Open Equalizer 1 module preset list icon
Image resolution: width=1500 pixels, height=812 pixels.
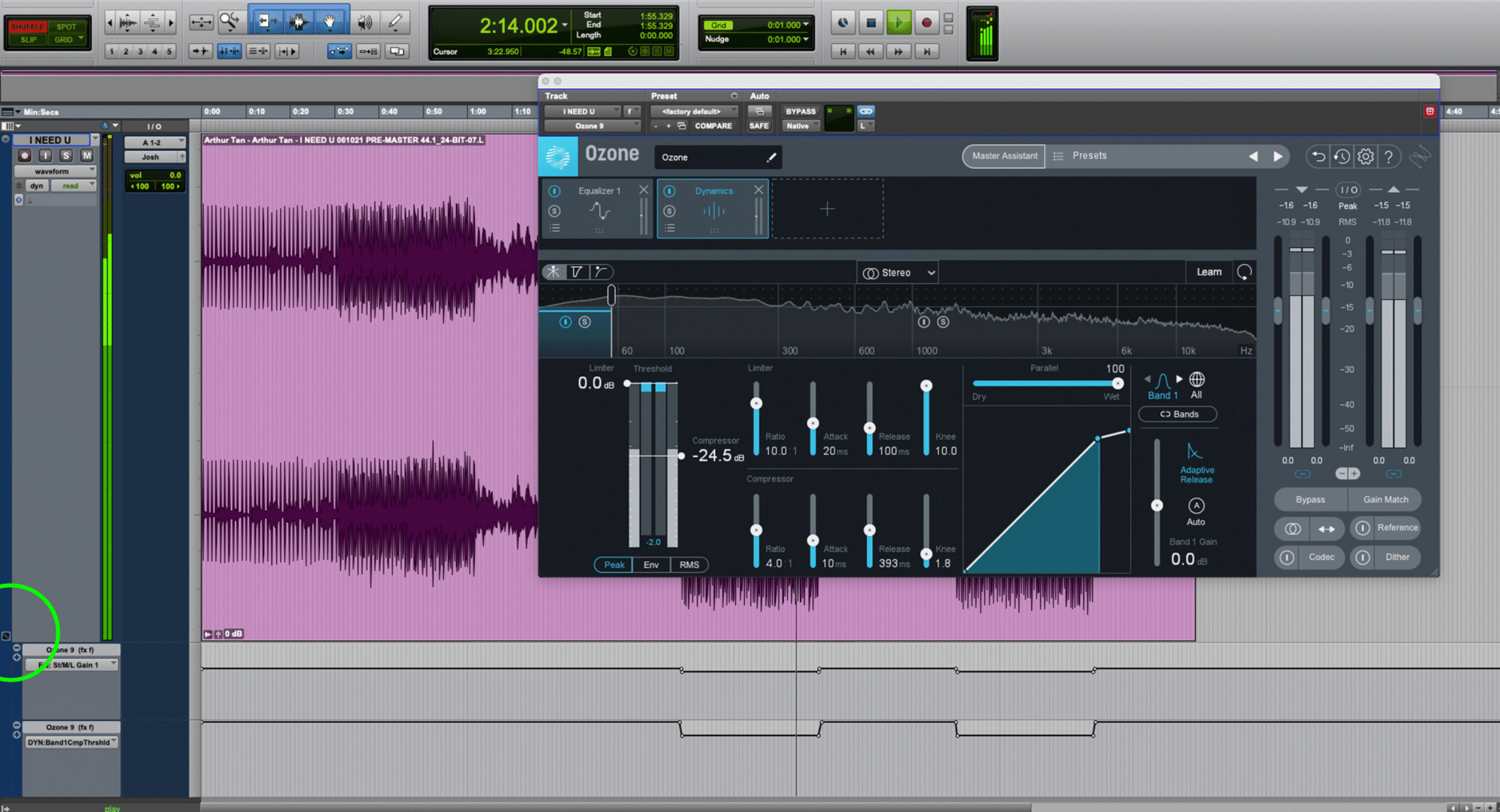(x=555, y=228)
